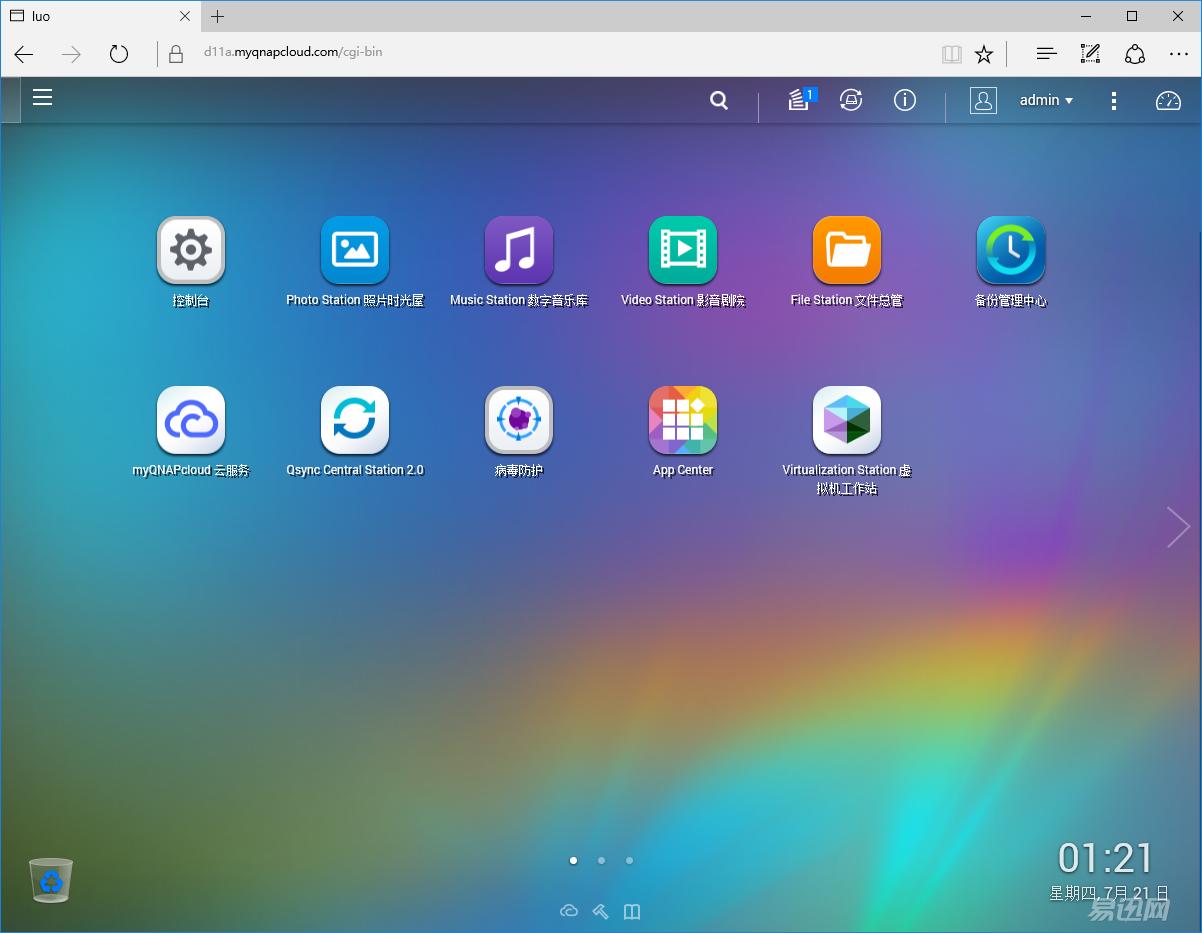This screenshot has height=933, width=1202.
Task: Launch App Center
Action: click(683, 421)
